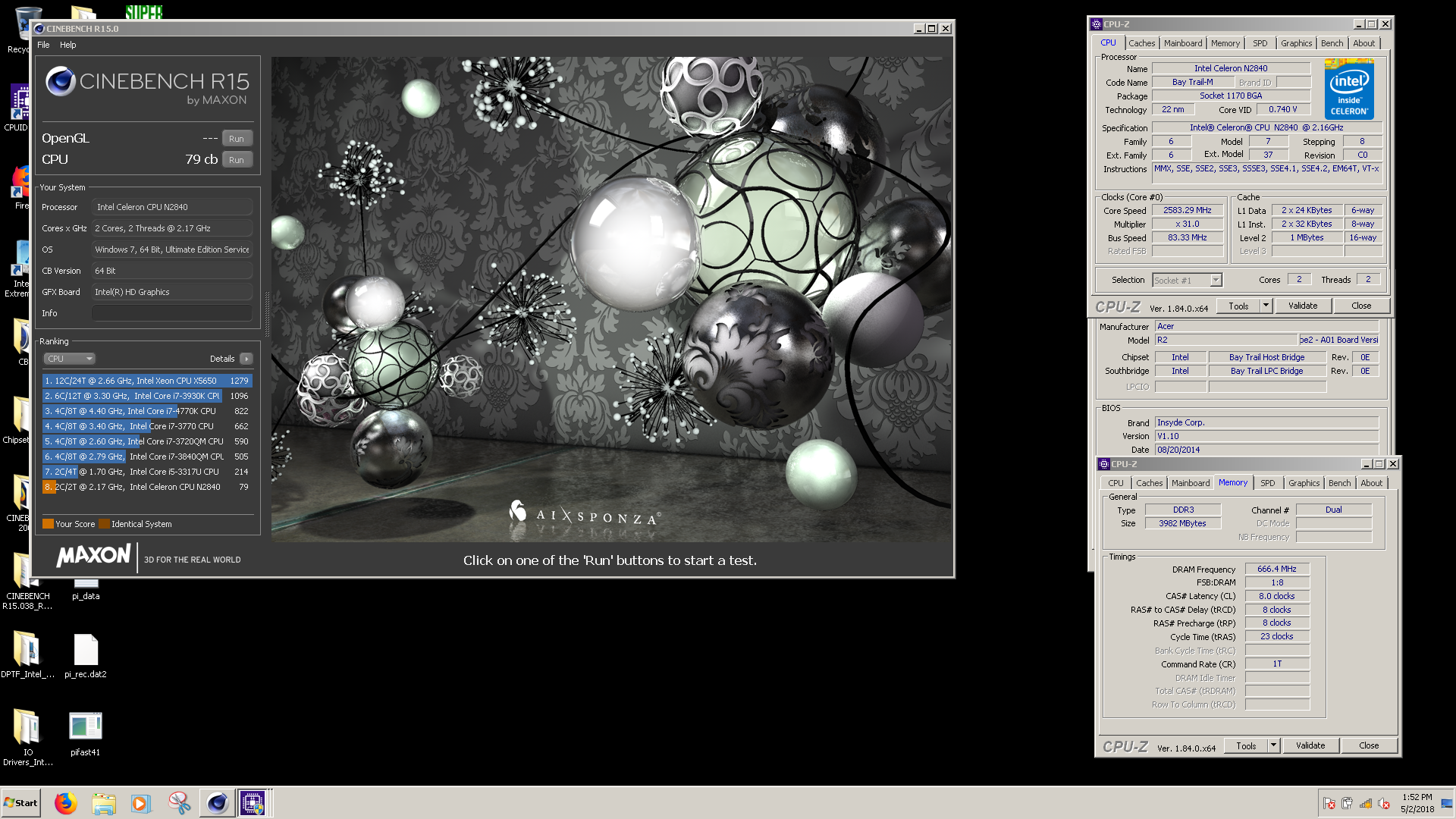The height and width of the screenshot is (819, 1456).
Task: Select ranking entry Intel Core i7-3930K
Action: point(147,396)
